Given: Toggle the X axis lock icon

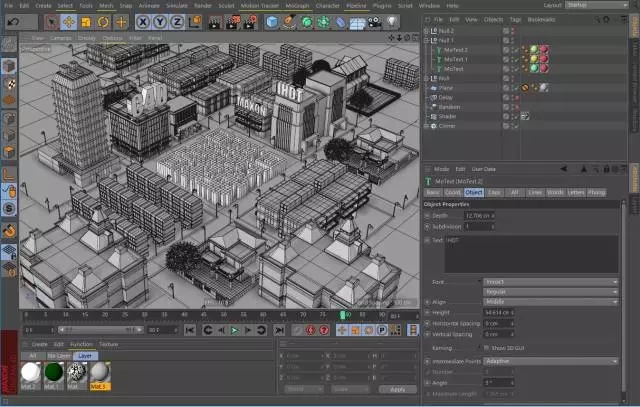Looking at the screenshot, I should click(144, 21).
